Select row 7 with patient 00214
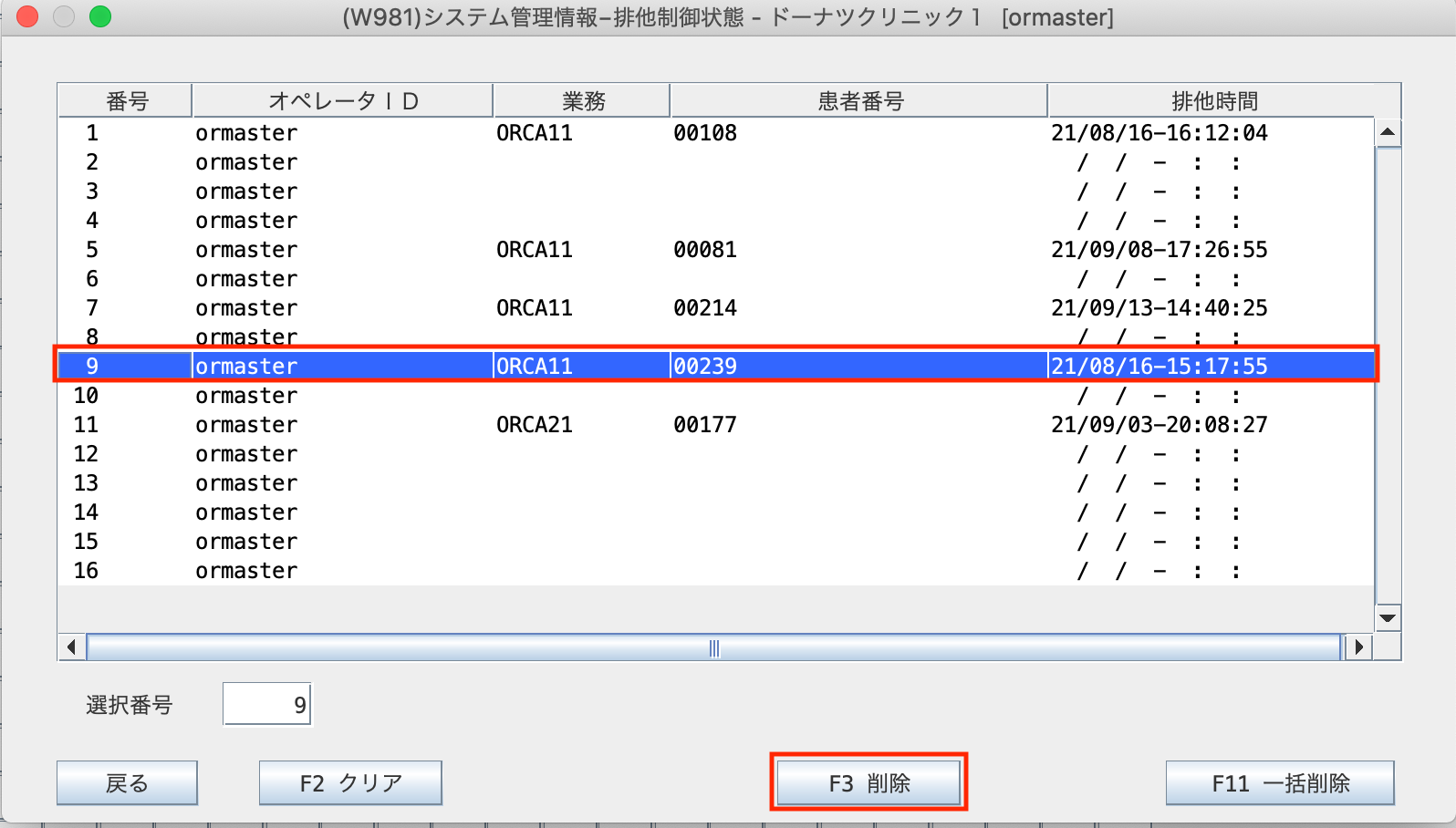Image resolution: width=1456 pixels, height=828 pixels. point(704,308)
